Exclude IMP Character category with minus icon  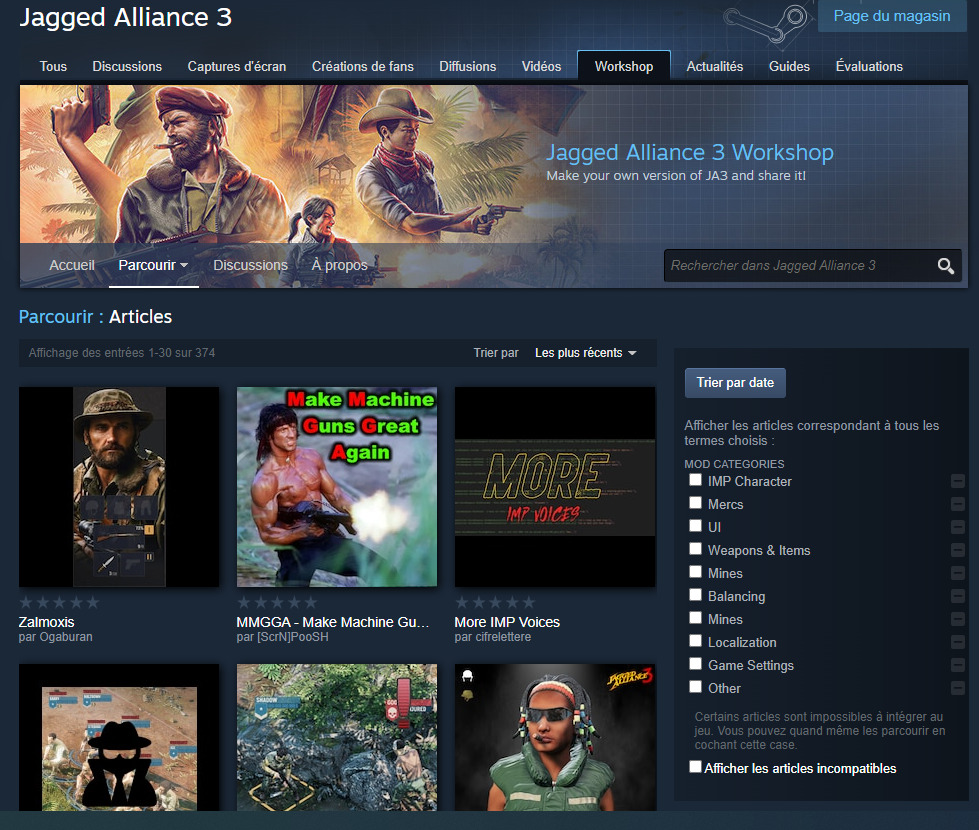tap(957, 481)
